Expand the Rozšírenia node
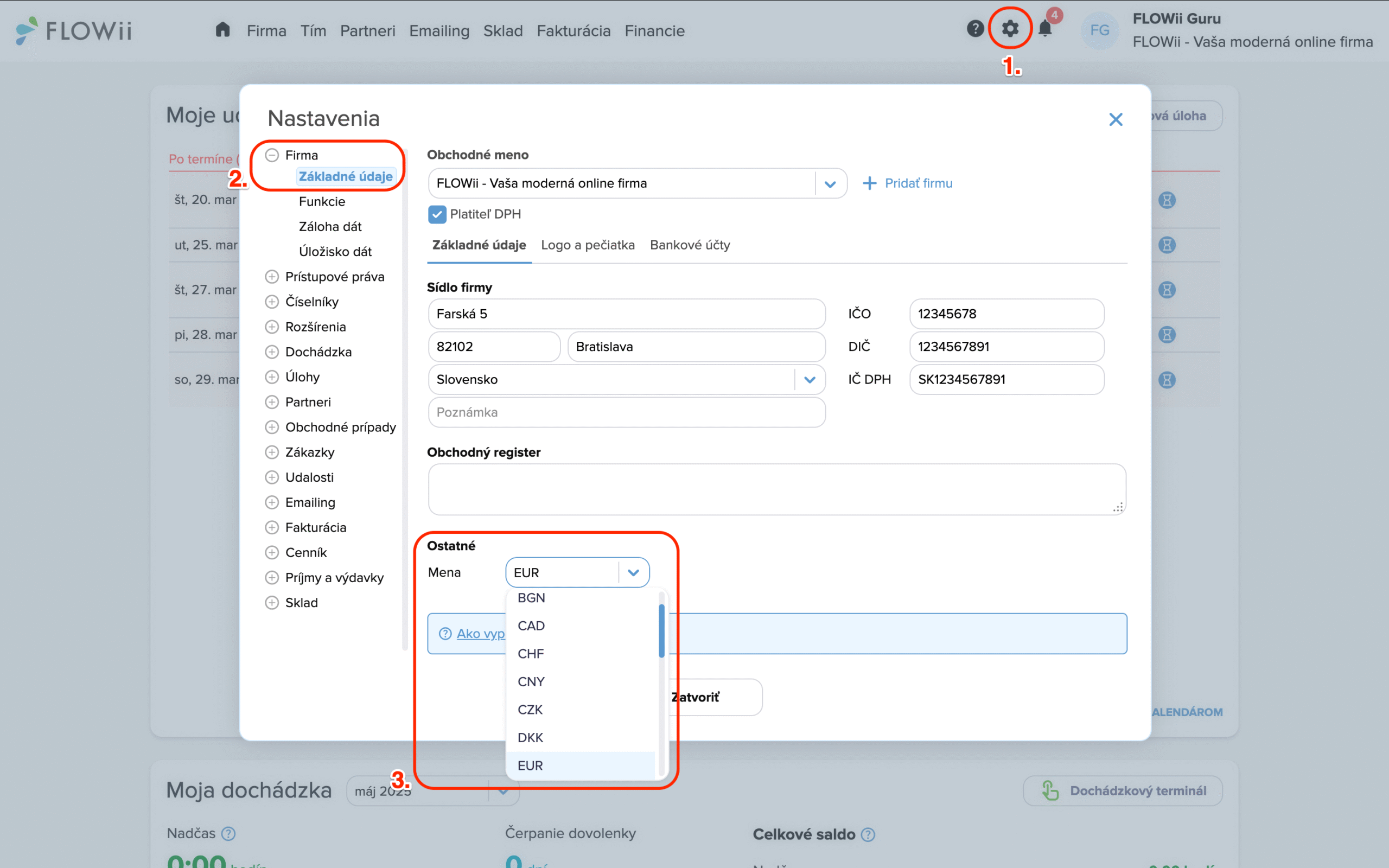Image resolution: width=1389 pixels, height=868 pixels. (x=272, y=327)
